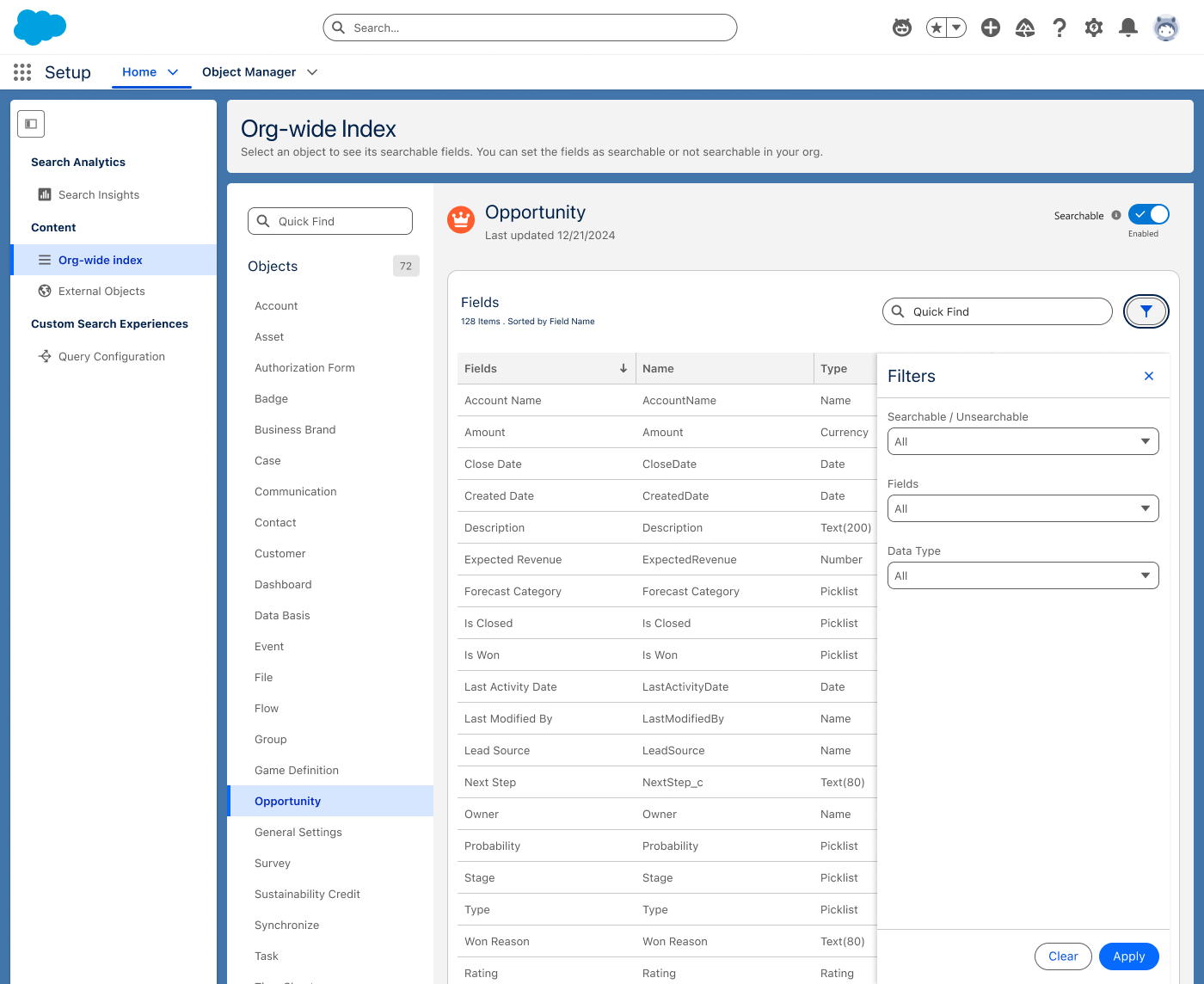Viewport: 1204px width, 984px height.
Task: Click the Global Actions plus icon
Action: pyautogui.click(x=991, y=28)
